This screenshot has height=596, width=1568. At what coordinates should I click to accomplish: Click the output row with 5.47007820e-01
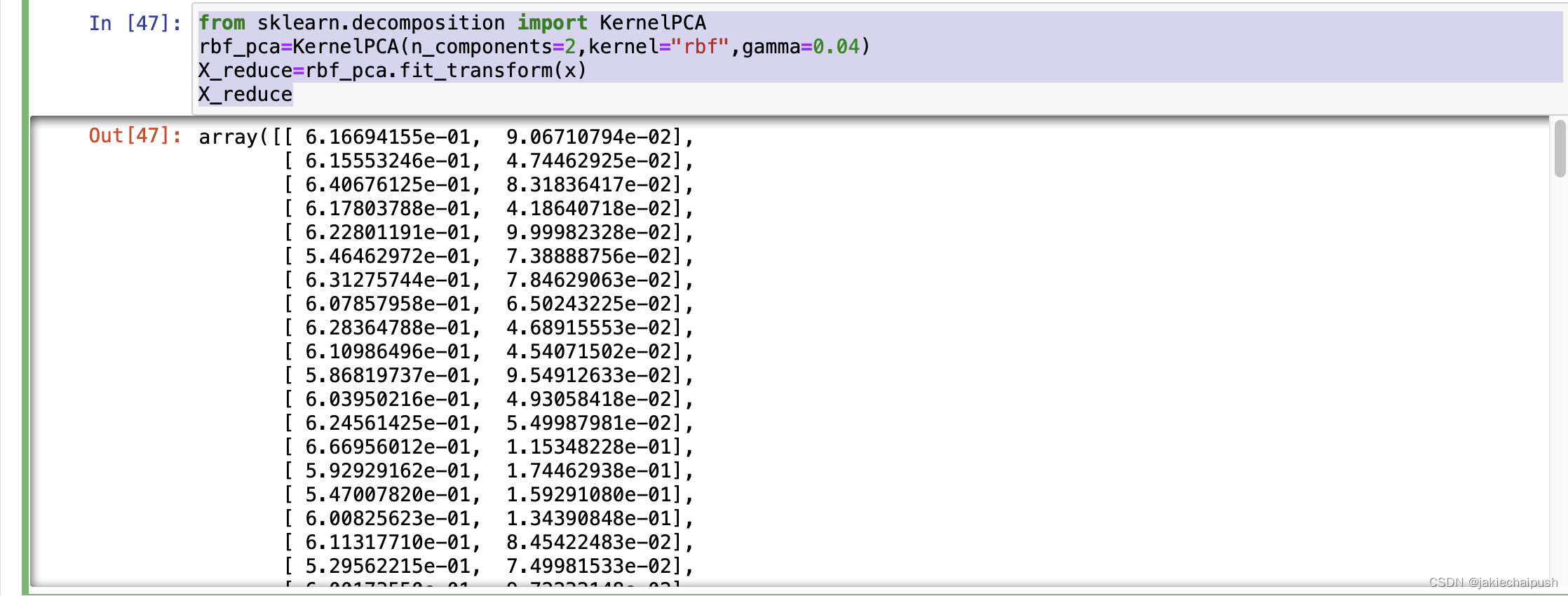click(489, 494)
